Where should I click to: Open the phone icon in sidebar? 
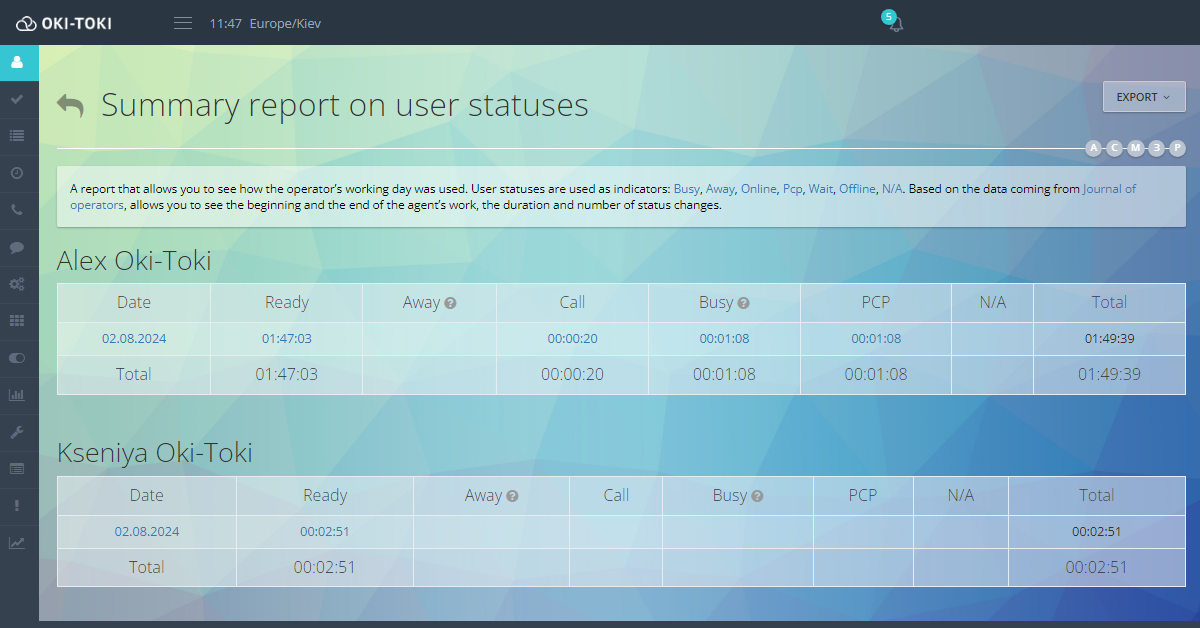[17, 210]
